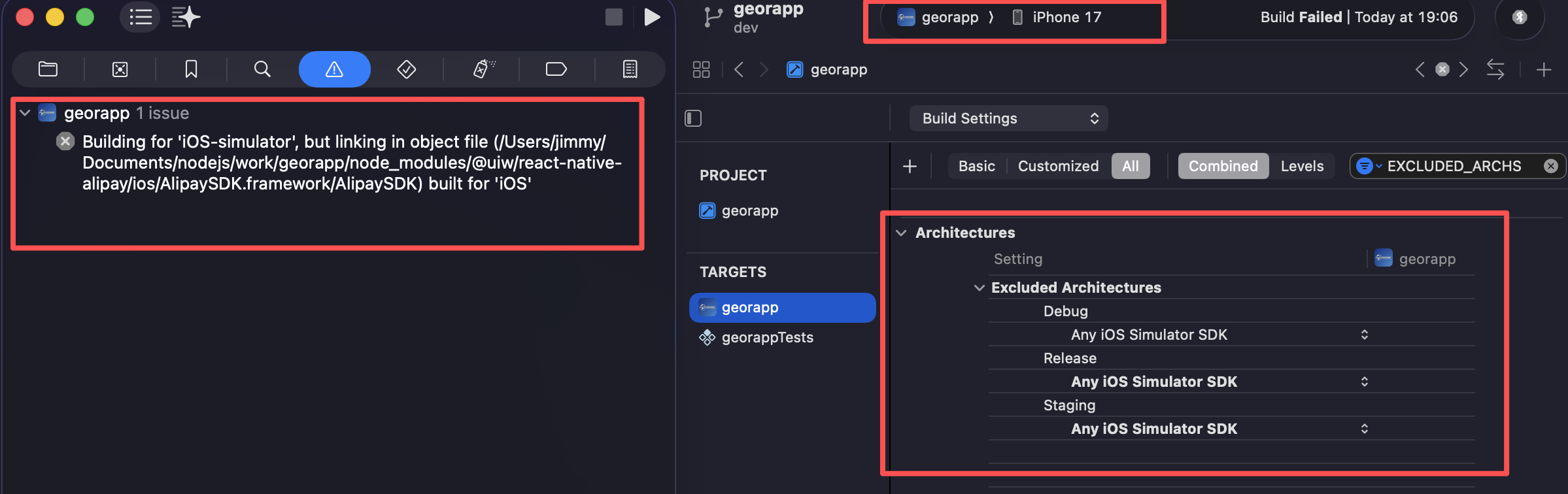Toggle the project targets sidebar
Image resolution: width=1568 pixels, height=494 pixels.
click(x=693, y=118)
